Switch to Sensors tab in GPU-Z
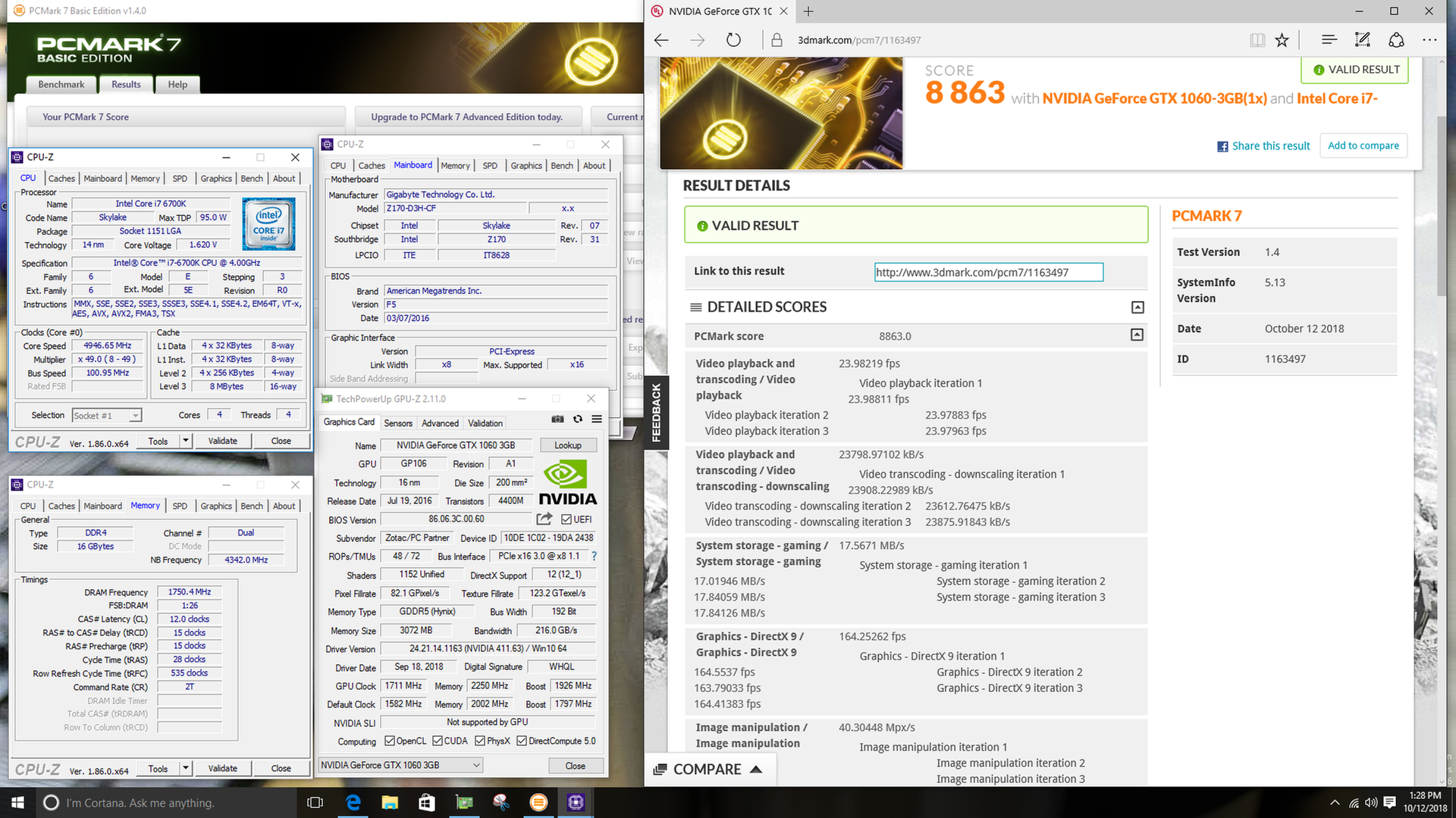 tap(398, 423)
